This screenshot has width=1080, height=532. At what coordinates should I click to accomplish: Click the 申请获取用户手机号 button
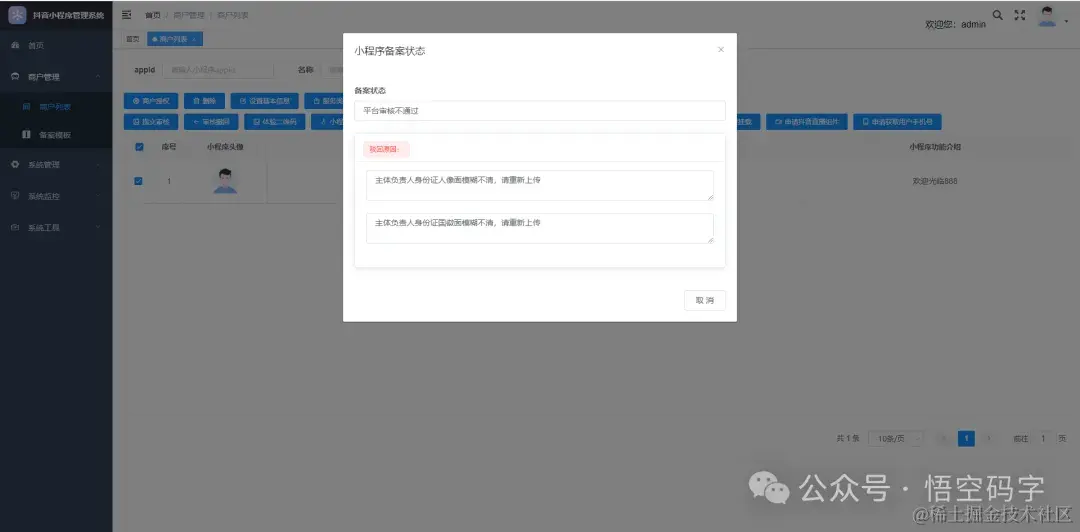pos(897,122)
